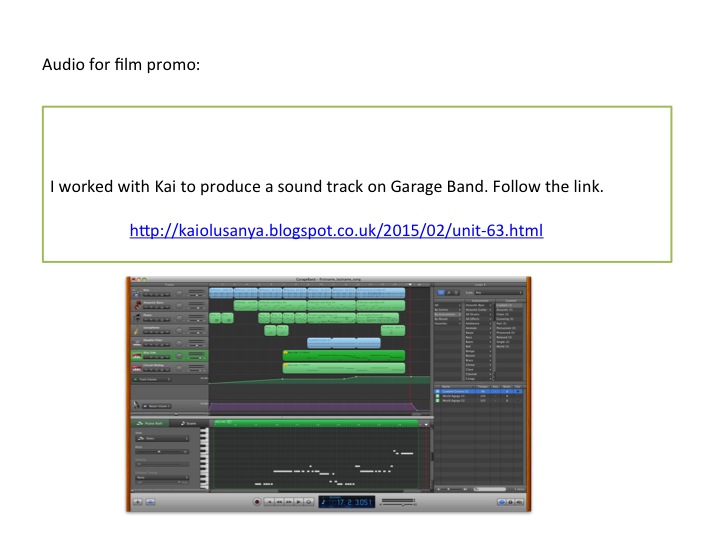Image resolution: width=720 pixels, height=540 pixels.
Task: Click the Tempo column header in loop results
Action: (x=483, y=387)
